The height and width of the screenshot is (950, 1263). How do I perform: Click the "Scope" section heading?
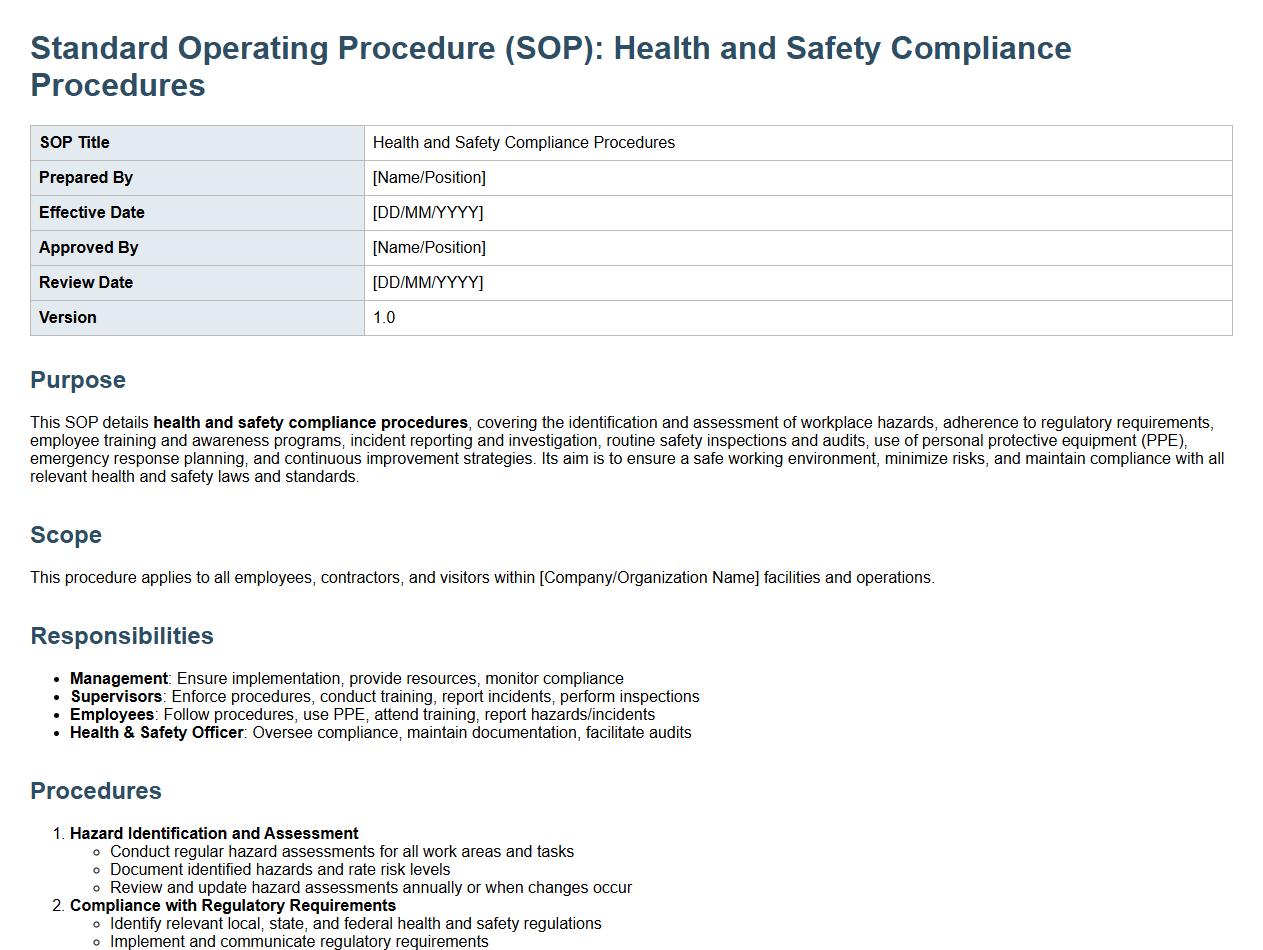point(66,535)
